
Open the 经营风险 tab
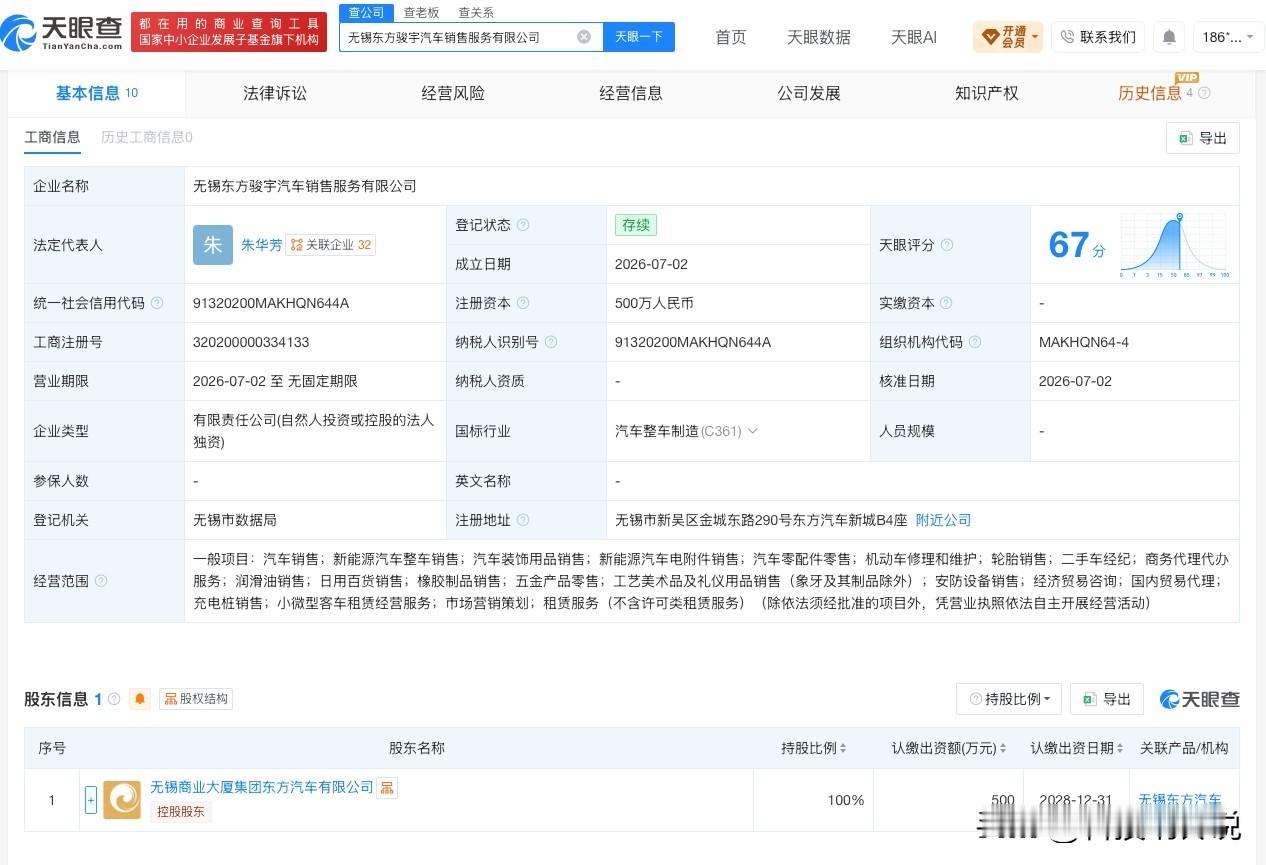click(453, 93)
